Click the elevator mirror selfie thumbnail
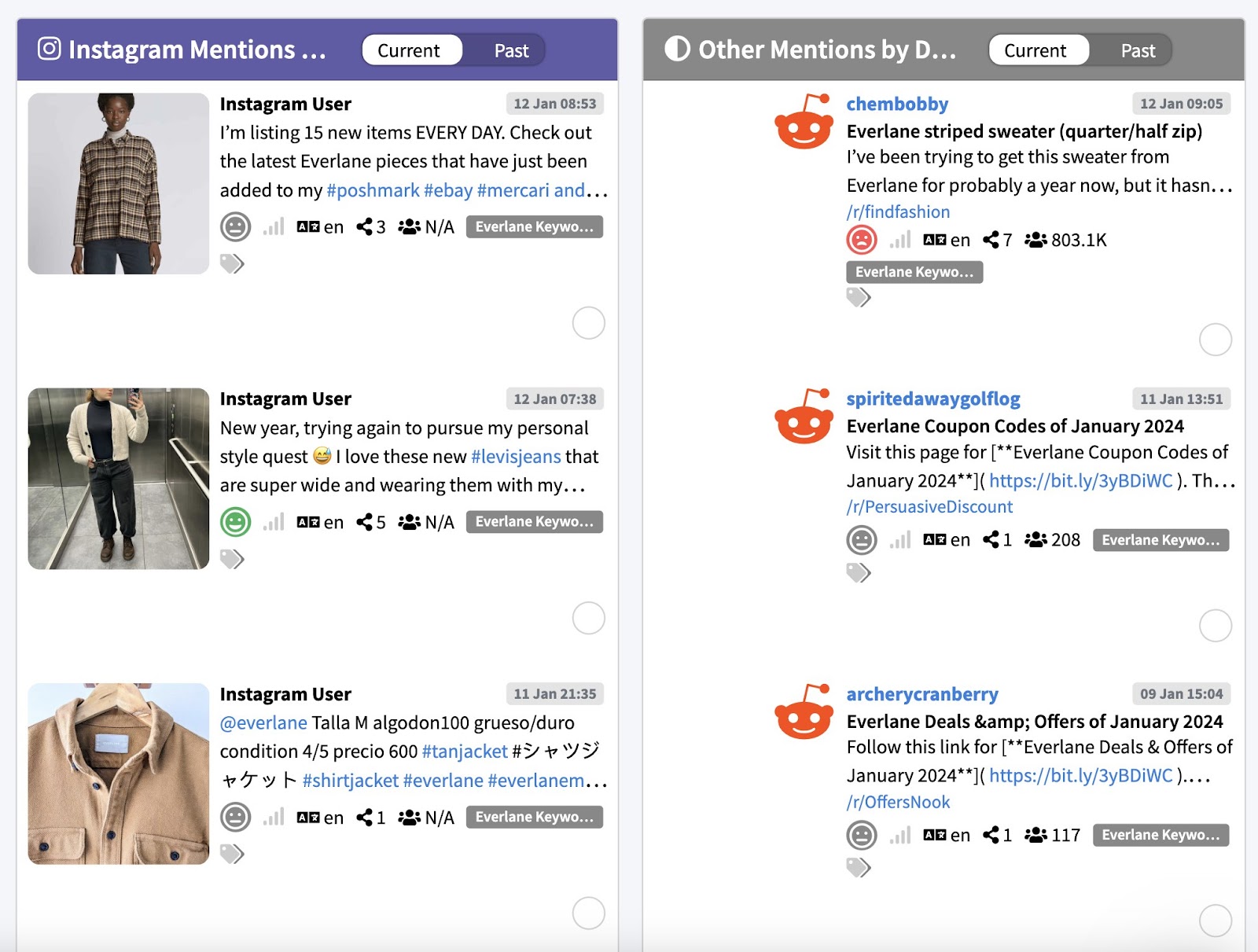This screenshot has height=952, width=1258. tap(118, 480)
